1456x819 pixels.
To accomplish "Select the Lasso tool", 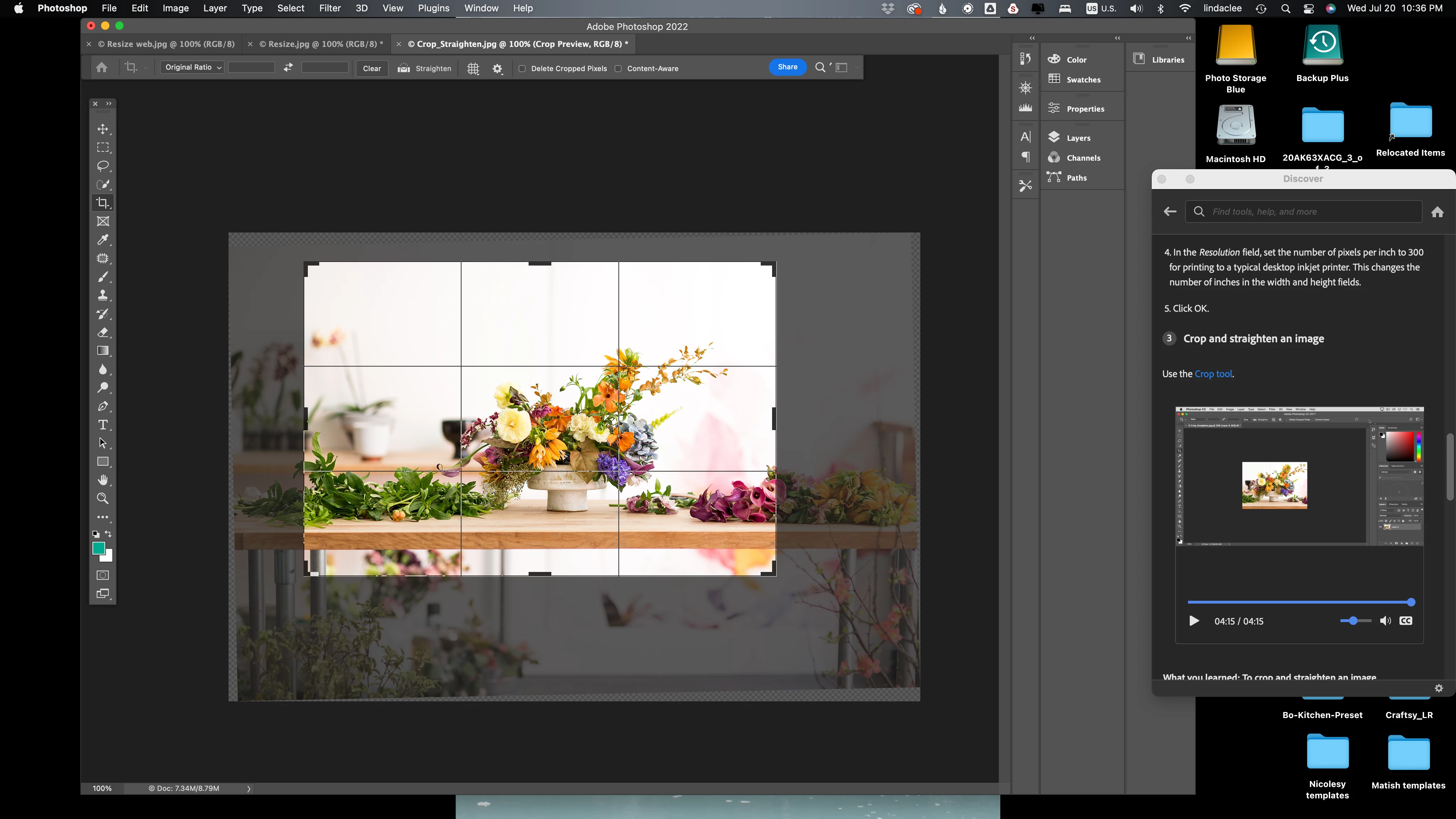I will click(x=102, y=166).
